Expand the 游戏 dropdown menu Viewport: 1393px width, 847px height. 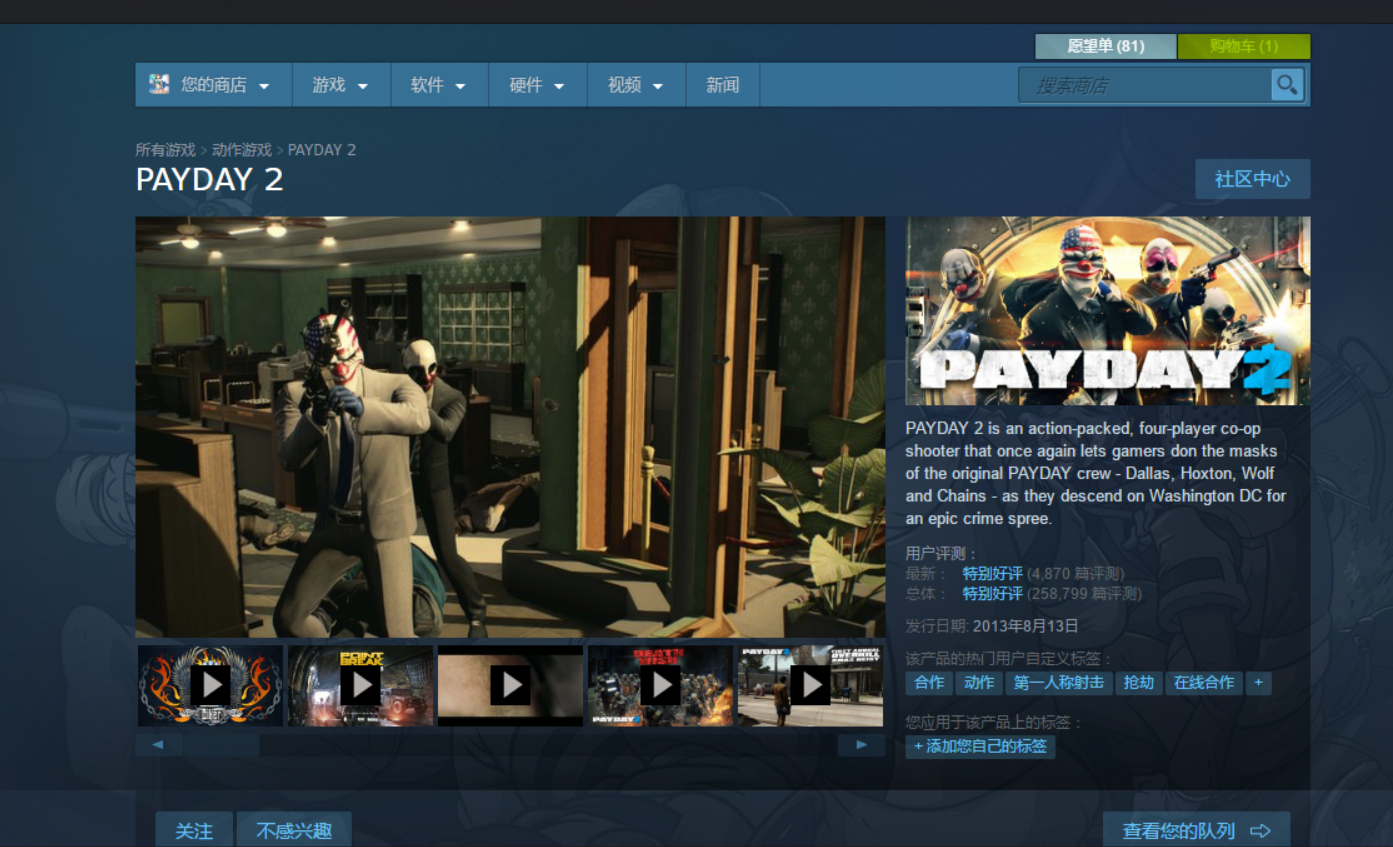coord(341,85)
